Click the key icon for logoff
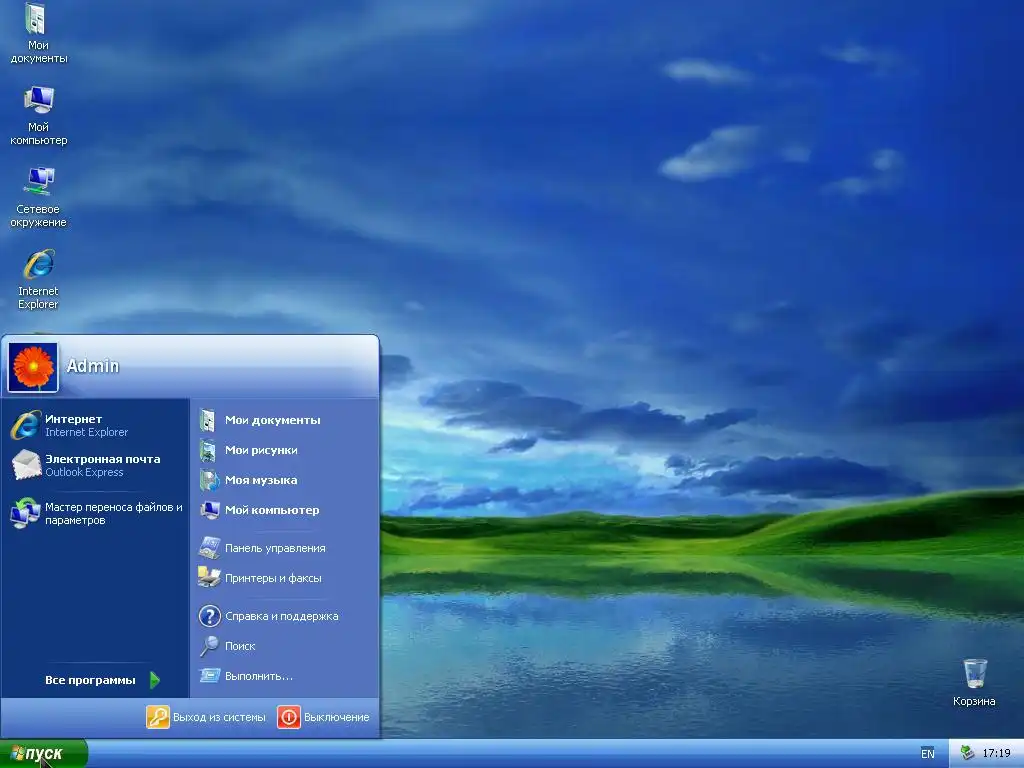Viewport: 1024px width, 768px height. tap(157, 717)
